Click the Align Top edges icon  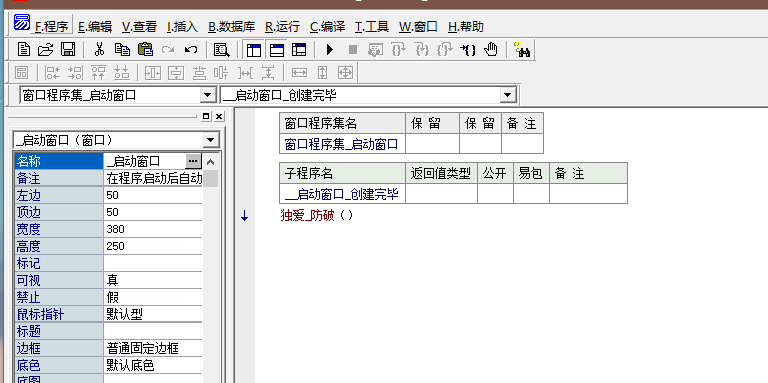98,73
